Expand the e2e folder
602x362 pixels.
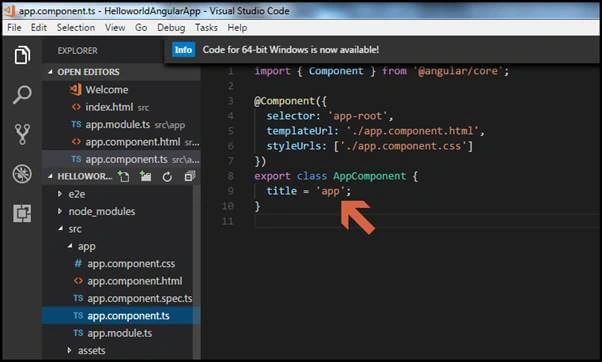tap(60, 194)
